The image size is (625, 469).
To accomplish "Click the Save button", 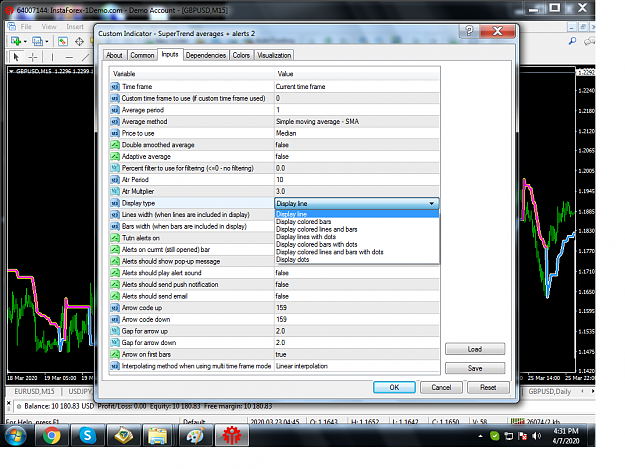I will coord(475,368).
